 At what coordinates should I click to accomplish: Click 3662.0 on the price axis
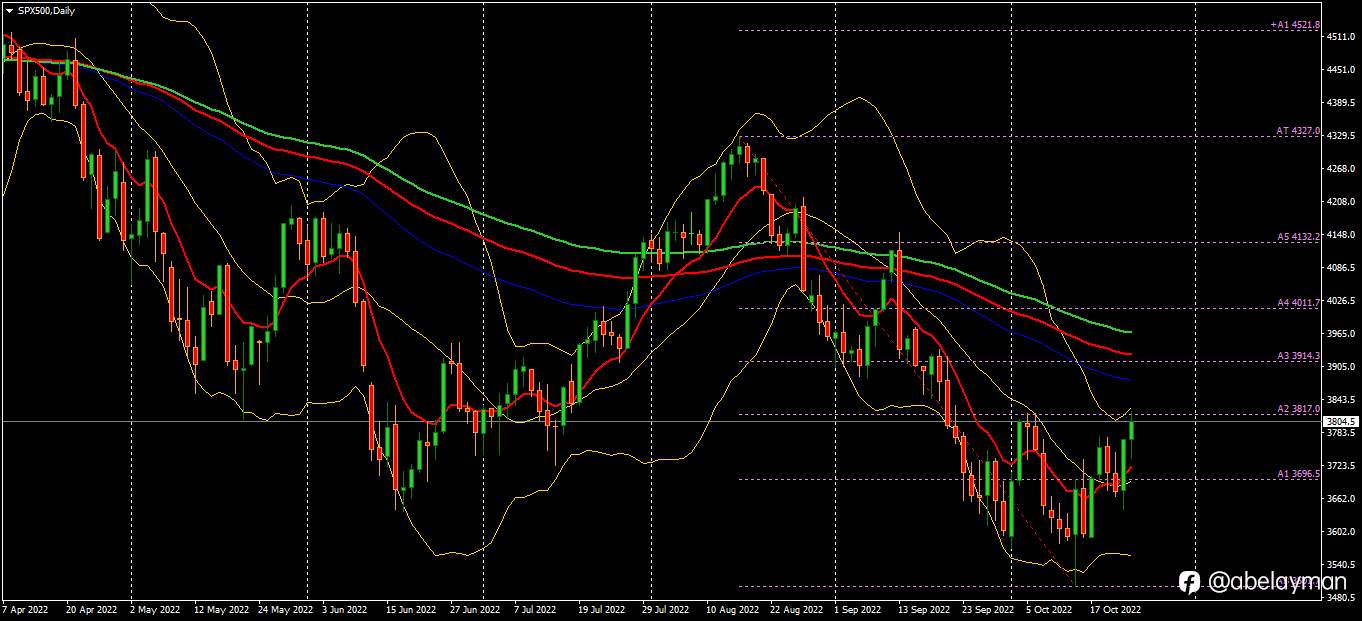1341,498
